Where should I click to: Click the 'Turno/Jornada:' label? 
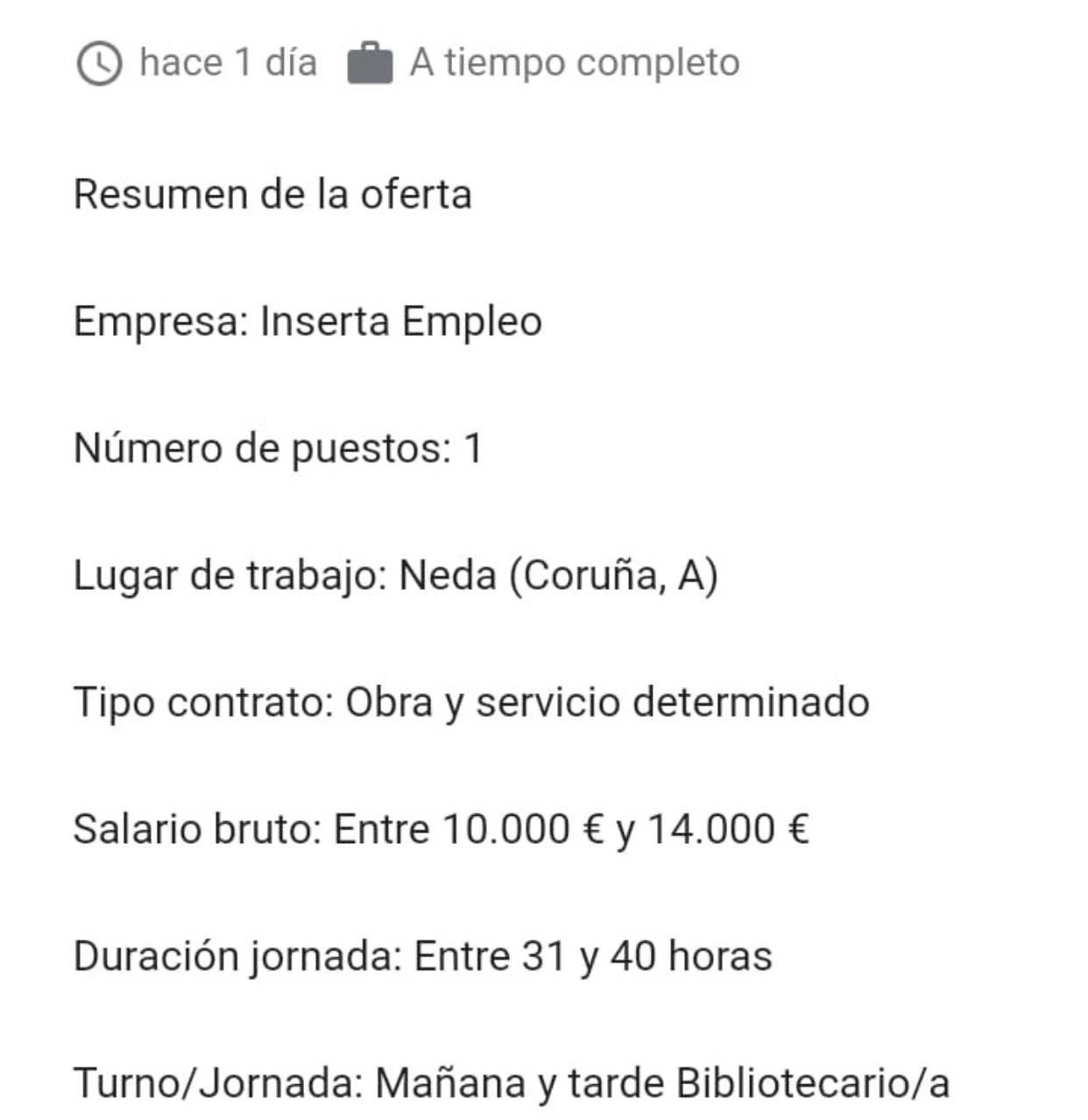click(218, 1084)
